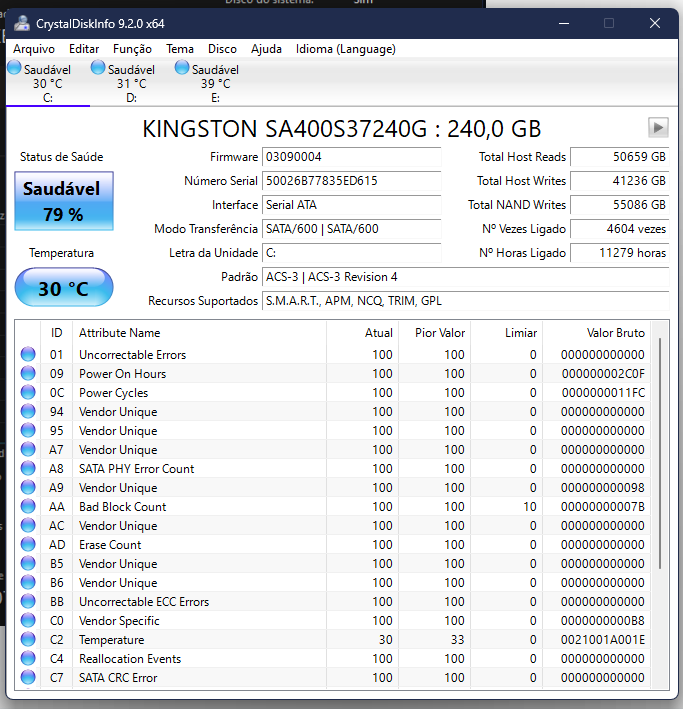Open the Editar menu
Screen dimensions: 683x709
click(x=84, y=49)
